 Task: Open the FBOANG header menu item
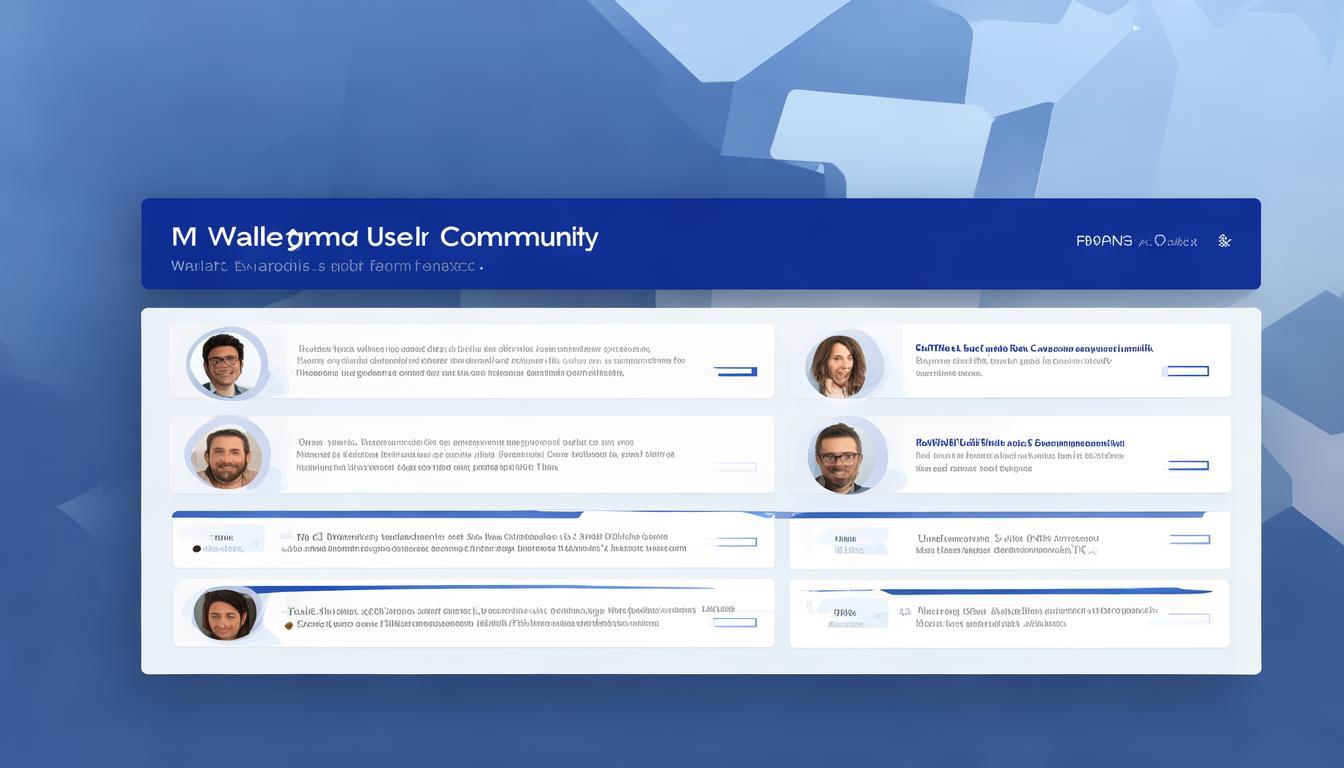point(1104,241)
